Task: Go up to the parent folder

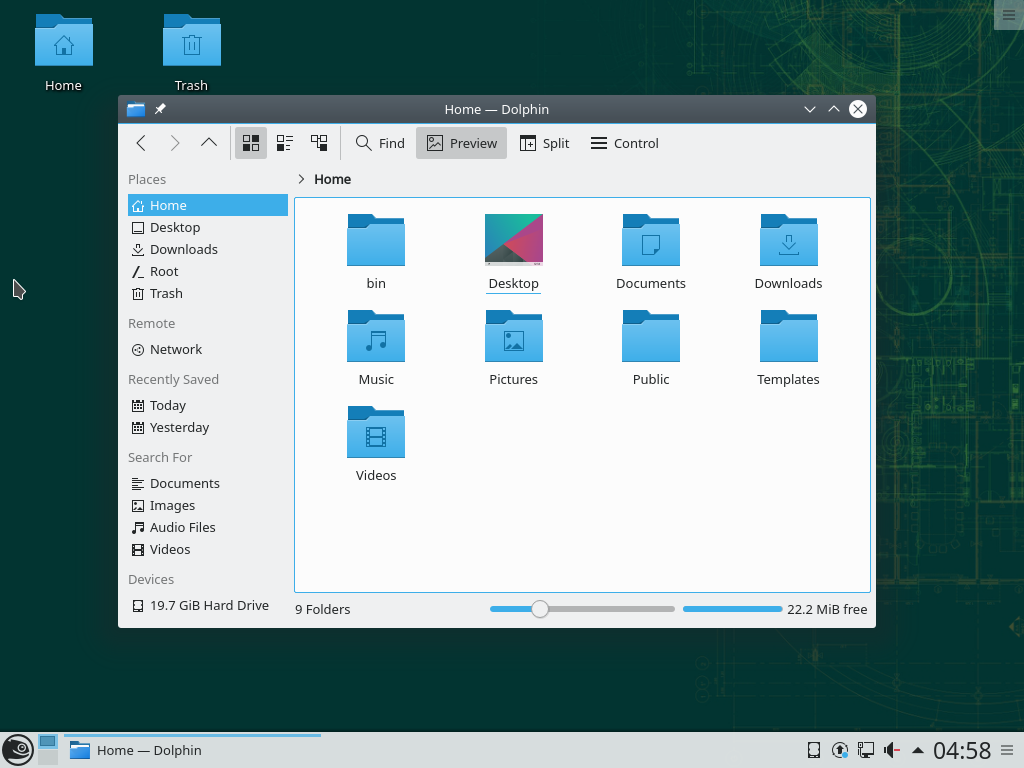Action: pyautogui.click(x=208, y=143)
